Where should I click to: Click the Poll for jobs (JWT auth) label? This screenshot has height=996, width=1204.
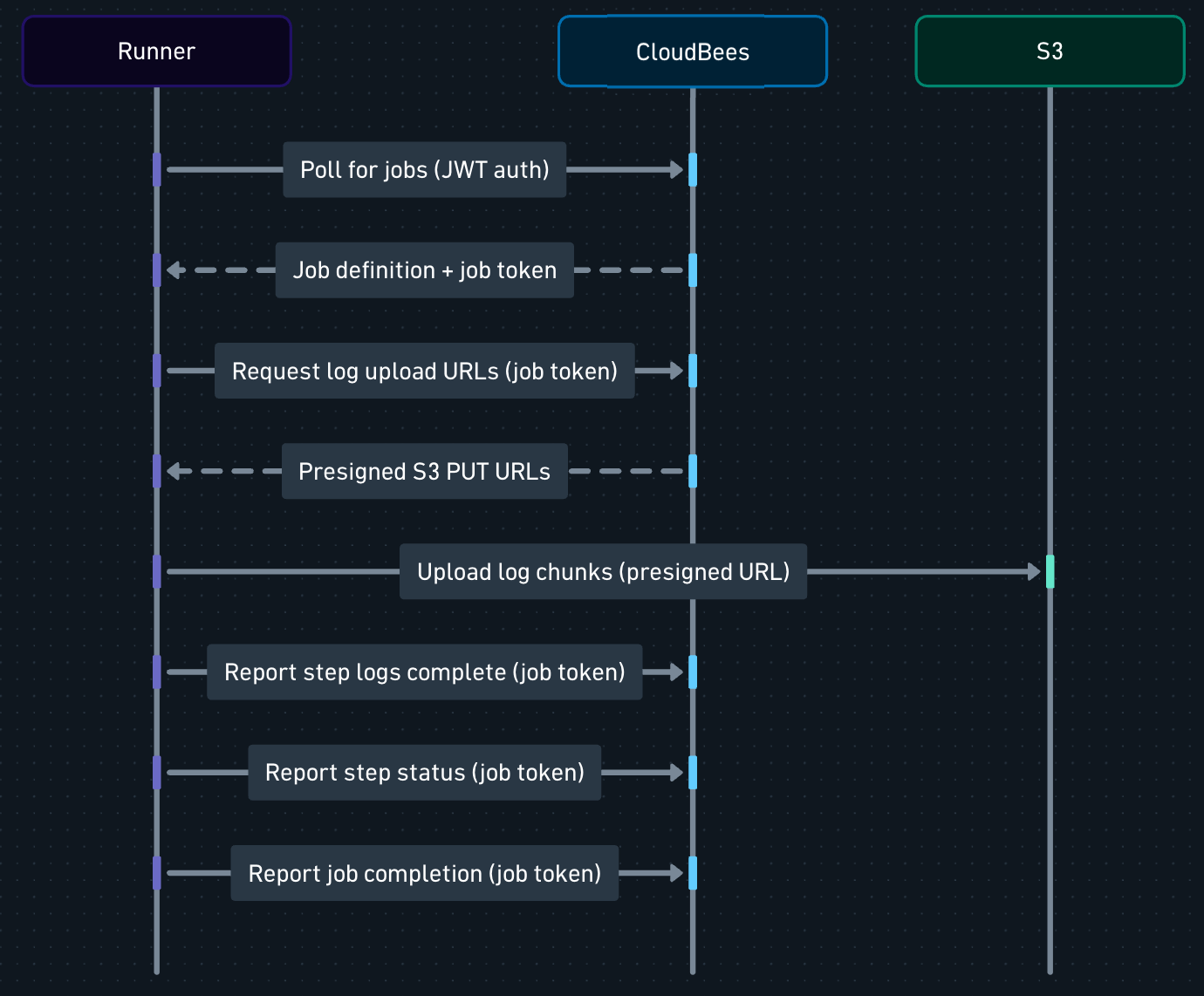coord(425,170)
